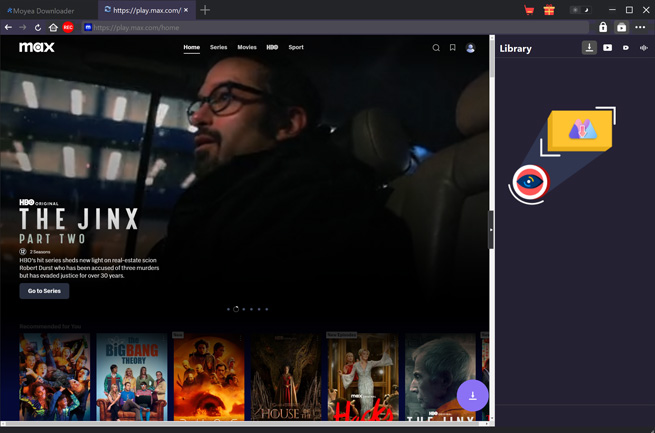
Task: Click the gift box icon in title bar
Action: pos(549,10)
